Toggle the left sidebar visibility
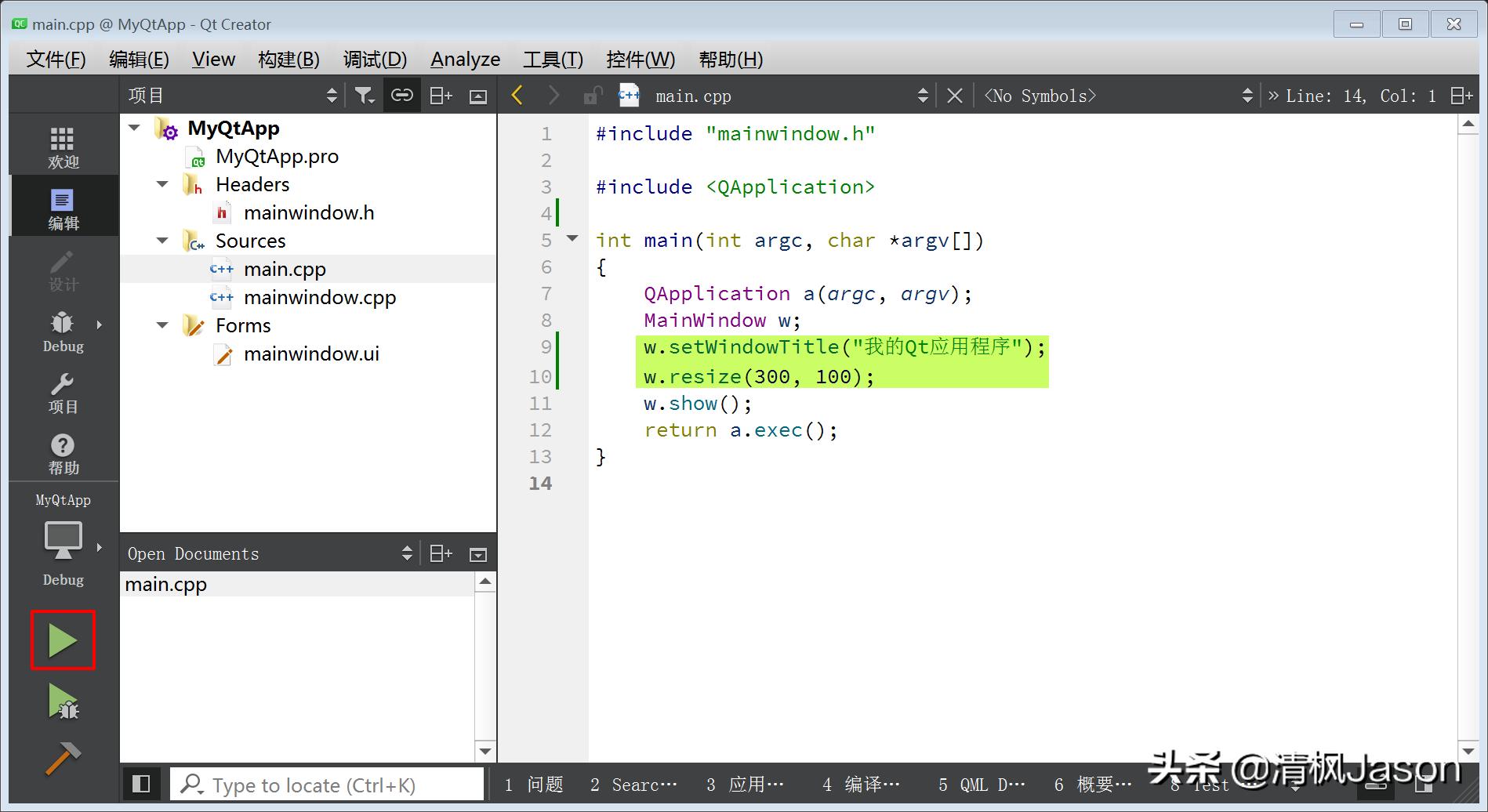The image size is (1488, 812). (141, 784)
